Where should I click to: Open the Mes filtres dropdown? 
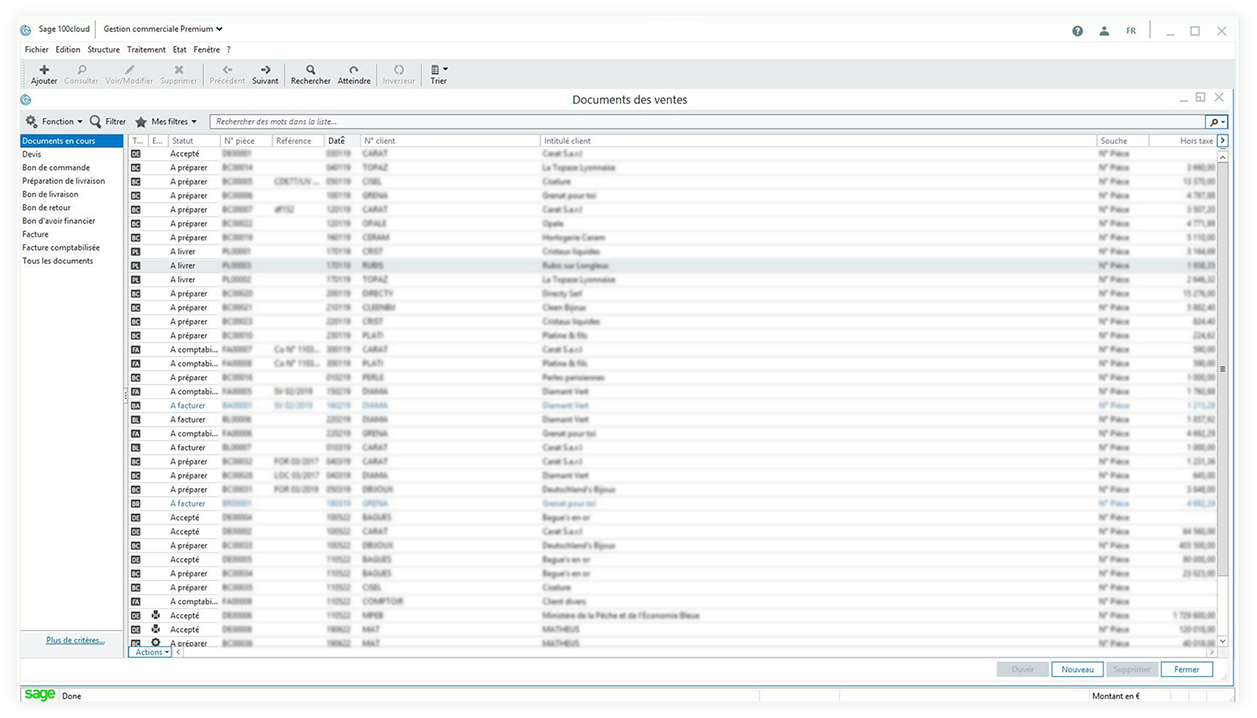166,122
